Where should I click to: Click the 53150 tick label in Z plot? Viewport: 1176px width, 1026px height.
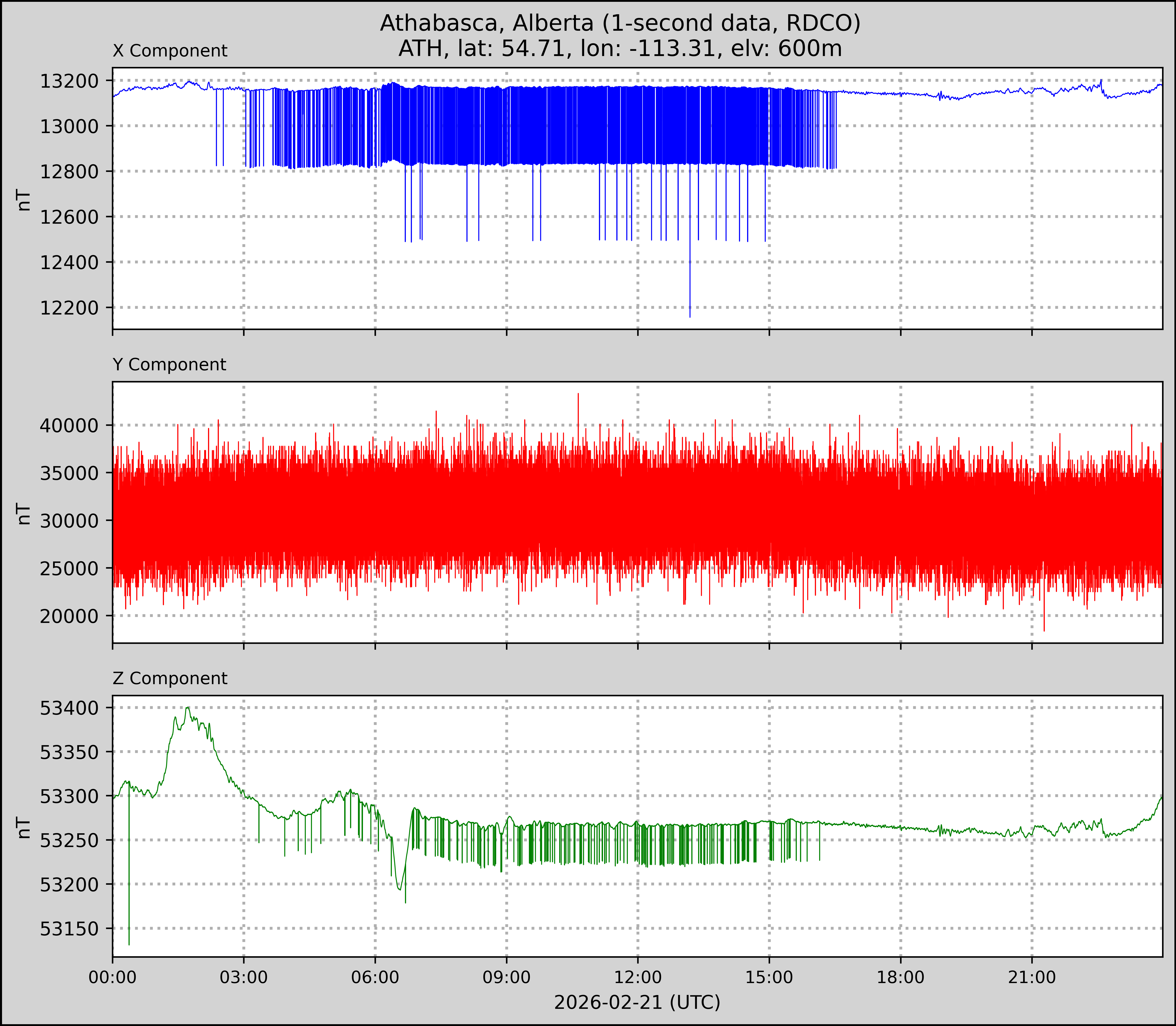tap(69, 929)
